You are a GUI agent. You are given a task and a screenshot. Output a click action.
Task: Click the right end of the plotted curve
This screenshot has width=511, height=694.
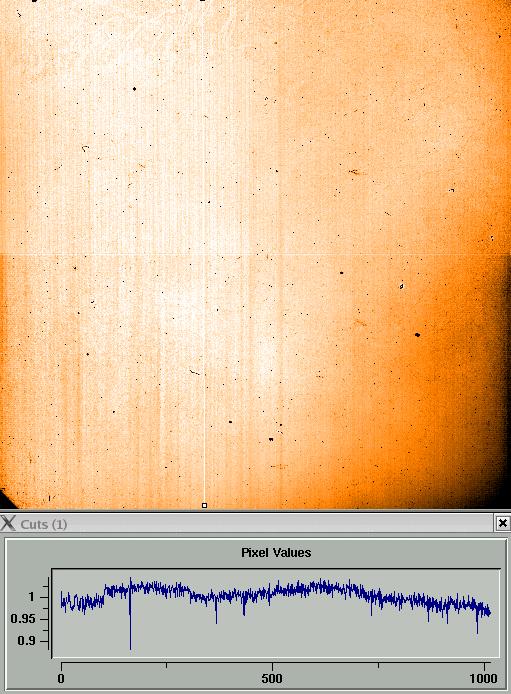pos(489,613)
